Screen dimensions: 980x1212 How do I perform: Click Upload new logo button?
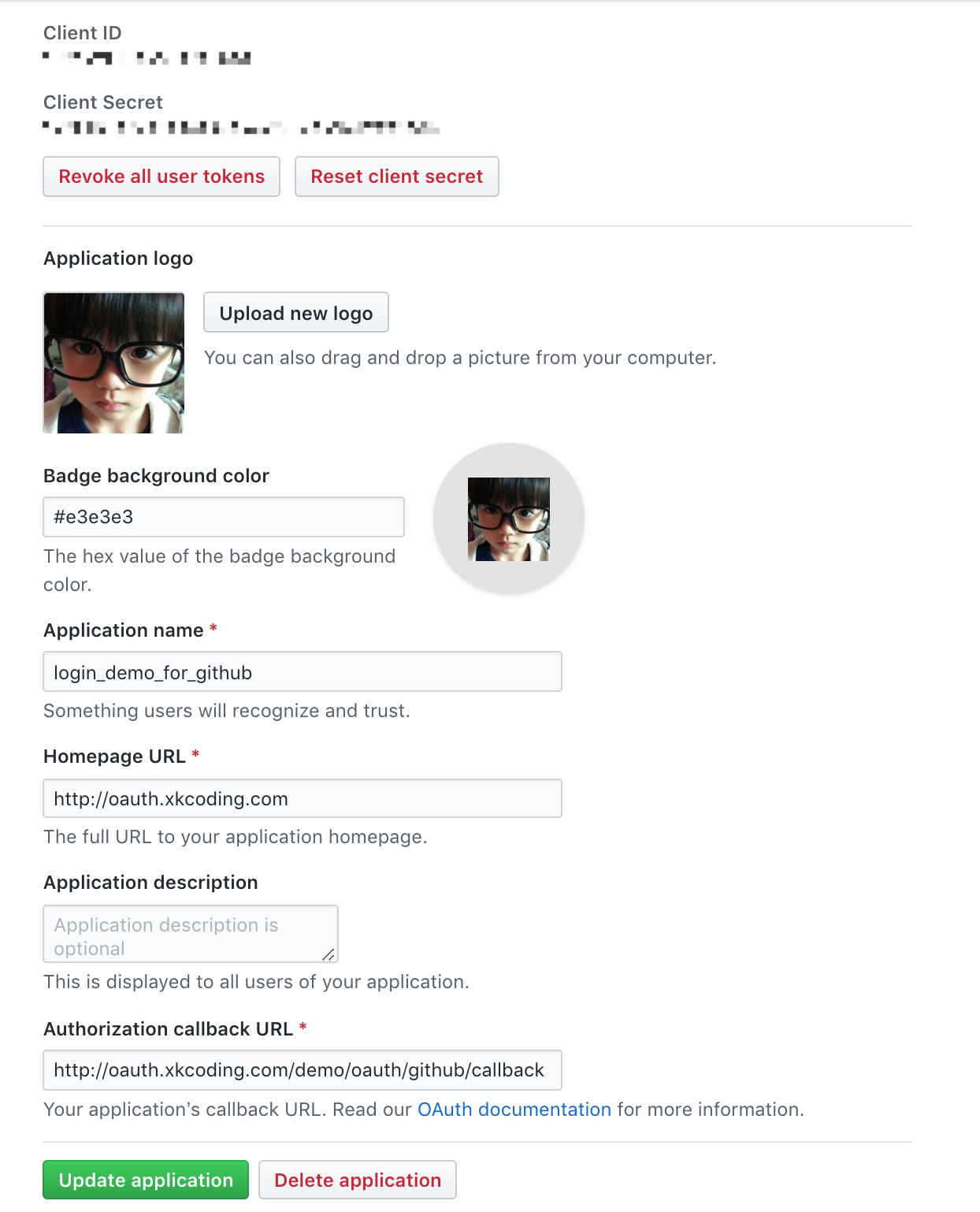pos(296,313)
